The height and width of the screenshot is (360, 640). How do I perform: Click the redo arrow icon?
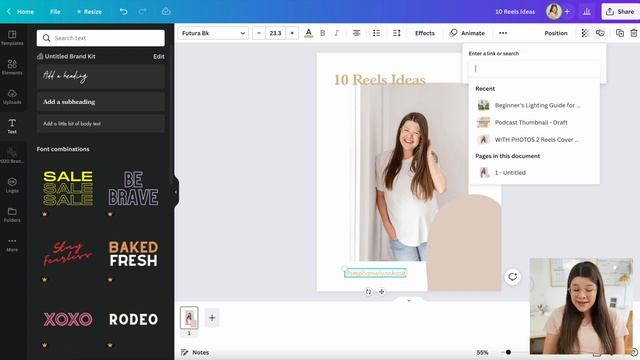[142, 11]
